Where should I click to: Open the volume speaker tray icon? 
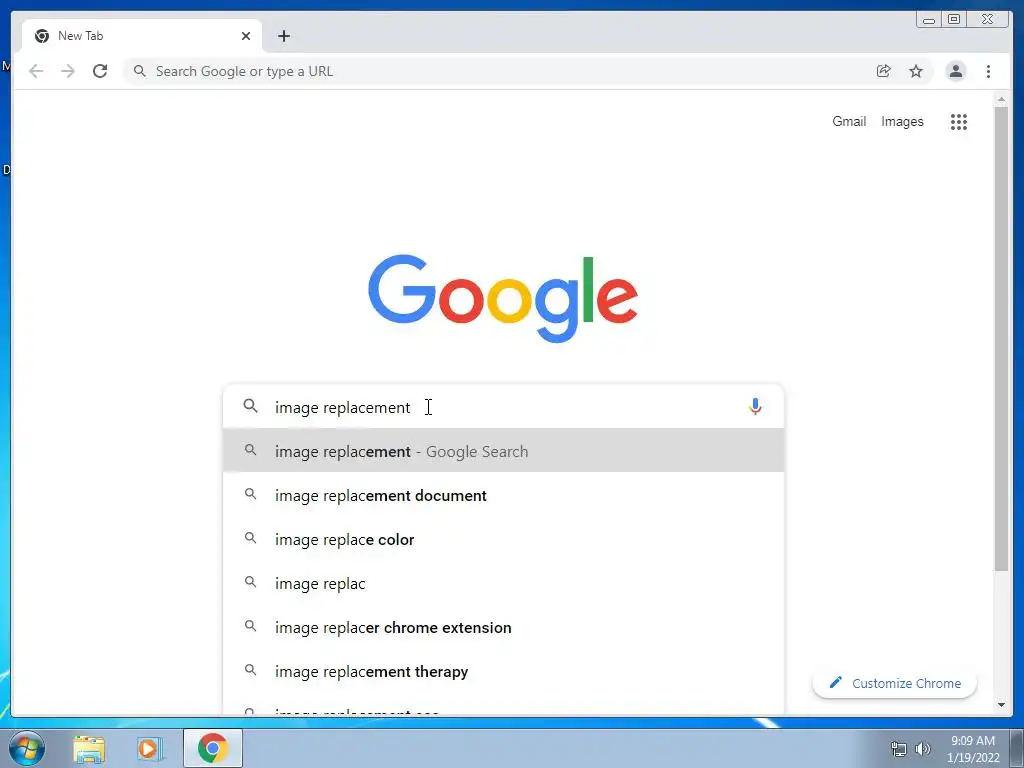pos(923,749)
